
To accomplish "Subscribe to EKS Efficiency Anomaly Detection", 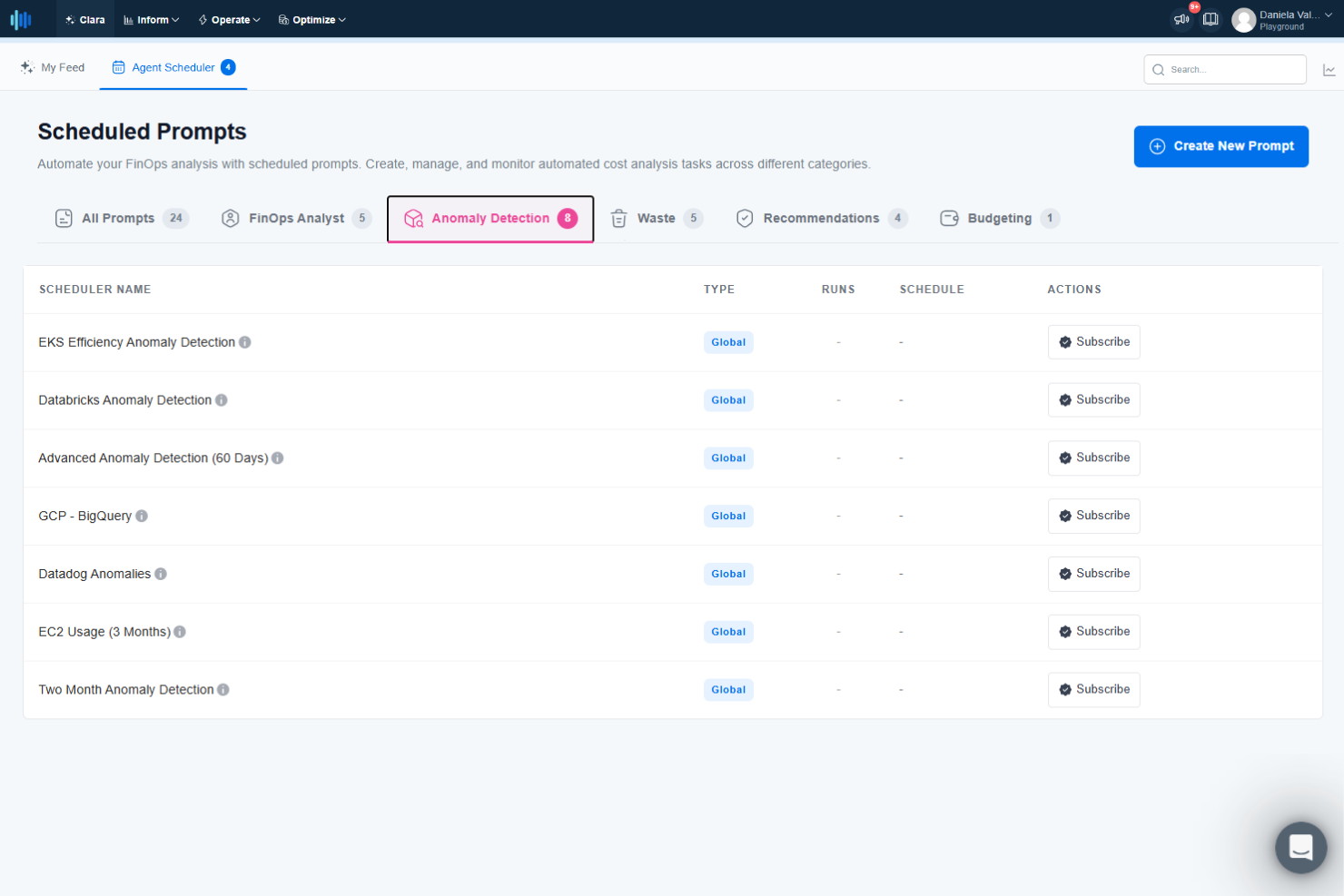I will pyautogui.click(x=1093, y=342).
